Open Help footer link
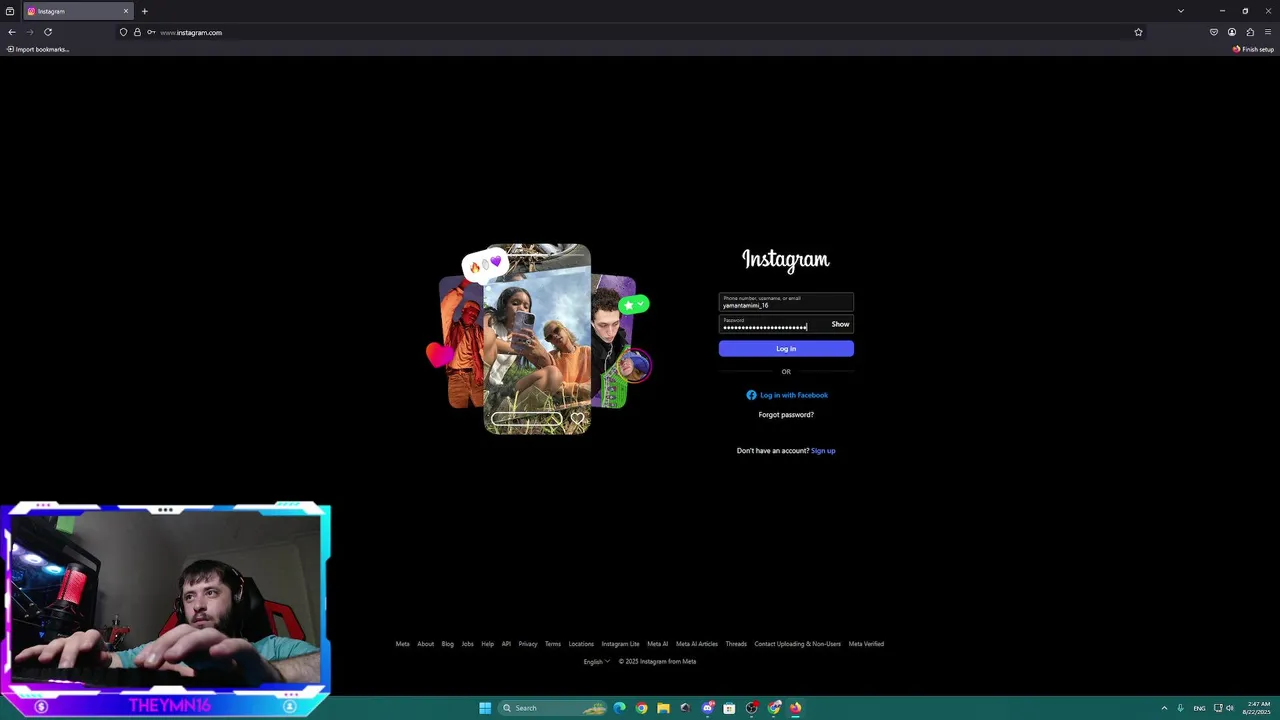Image resolution: width=1280 pixels, height=720 pixels. 487,644
